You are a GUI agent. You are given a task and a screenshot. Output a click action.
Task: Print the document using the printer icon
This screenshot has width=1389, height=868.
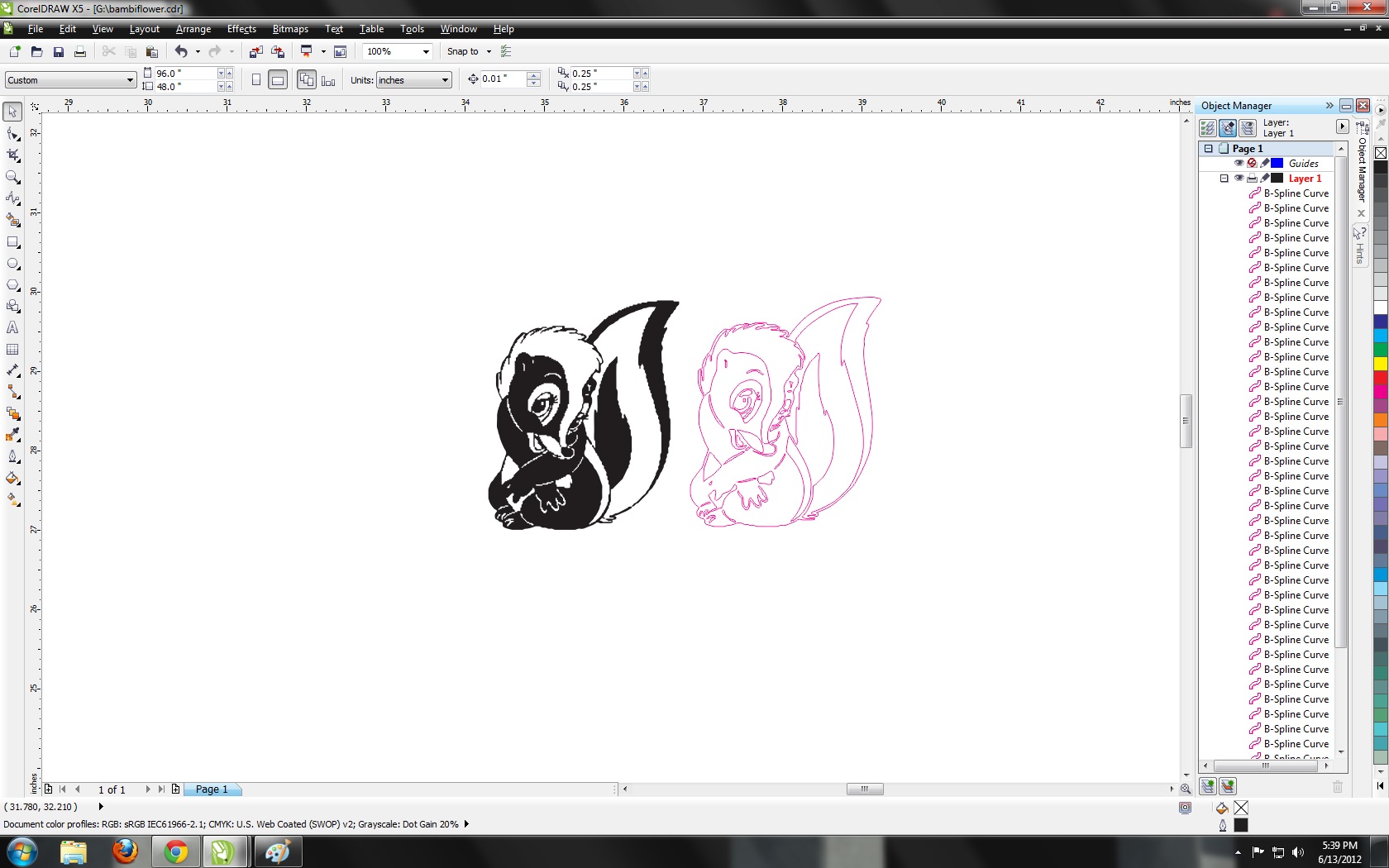pyautogui.click(x=80, y=51)
